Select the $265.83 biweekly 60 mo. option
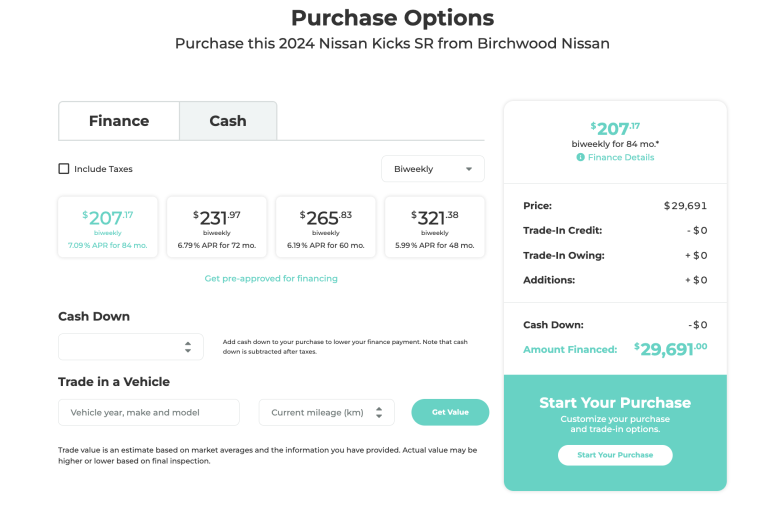The height and width of the screenshot is (512, 768). [x=326, y=227]
